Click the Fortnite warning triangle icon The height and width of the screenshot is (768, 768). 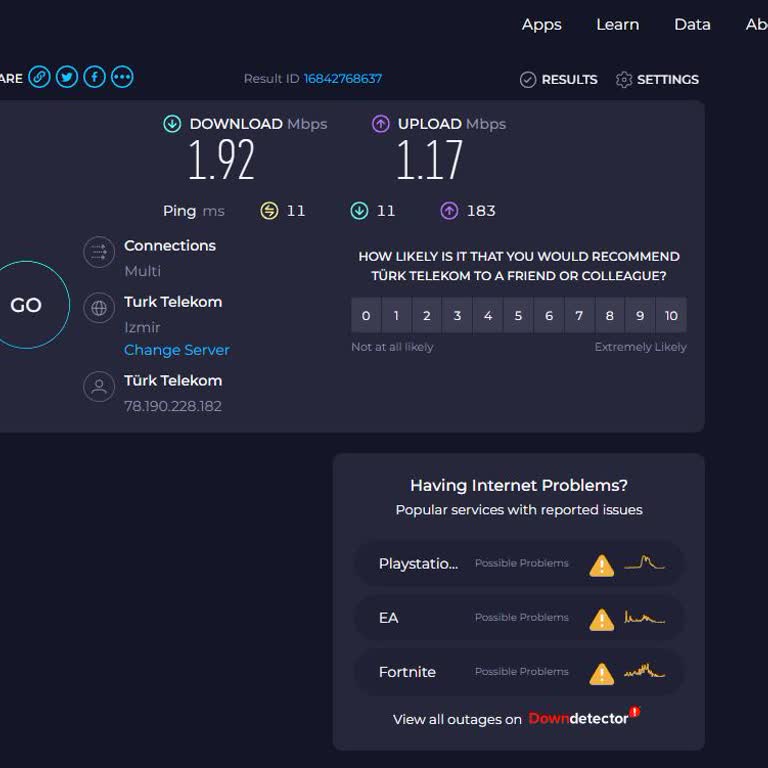(601, 673)
